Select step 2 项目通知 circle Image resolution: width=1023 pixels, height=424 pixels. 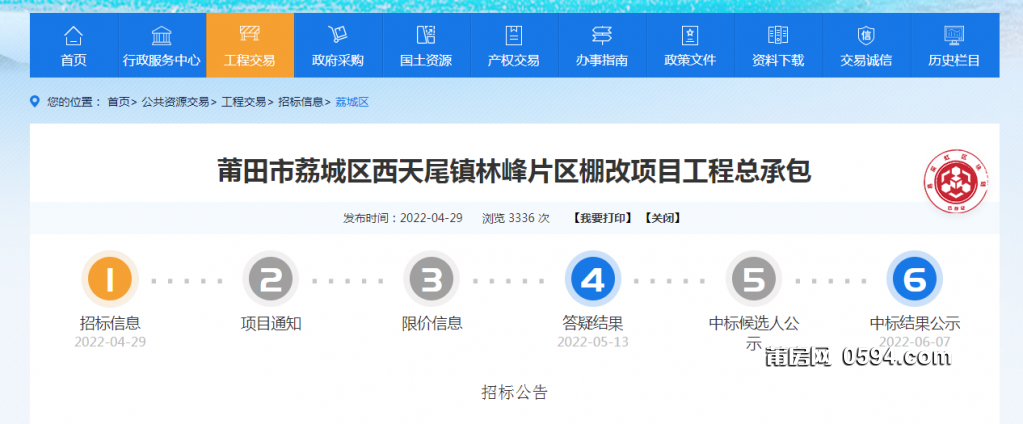pyautogui.click(x=271, y=279)
